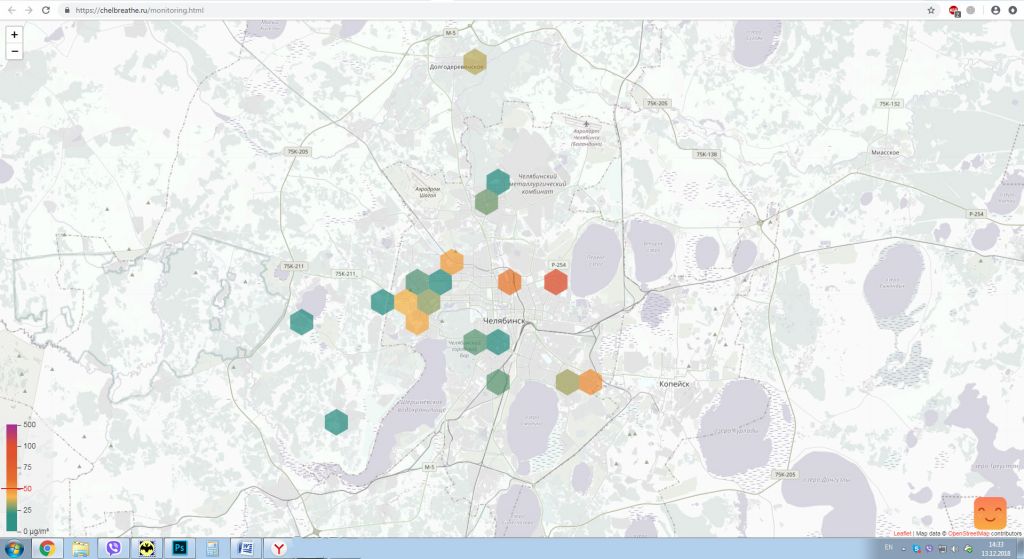The height and width of the screenshot is (559, 1024).
Task: Open the Leaflet attribution link
Action: click(902, 533)
